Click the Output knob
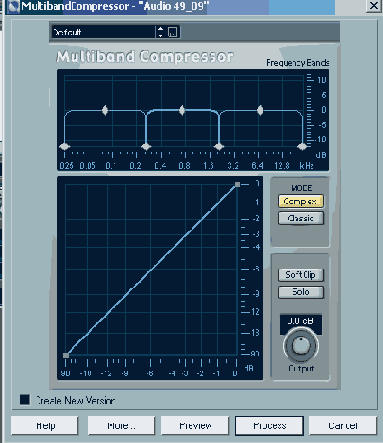 point(301,345)
